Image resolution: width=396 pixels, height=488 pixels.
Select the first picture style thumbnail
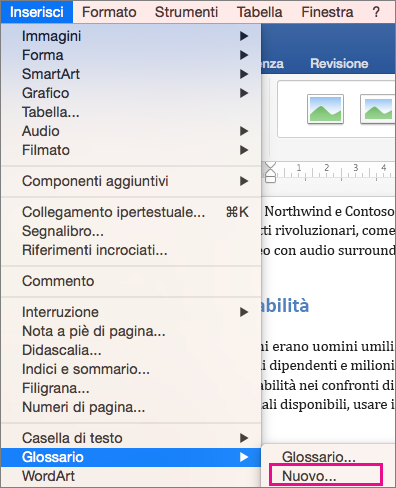[x=325, y=109]
